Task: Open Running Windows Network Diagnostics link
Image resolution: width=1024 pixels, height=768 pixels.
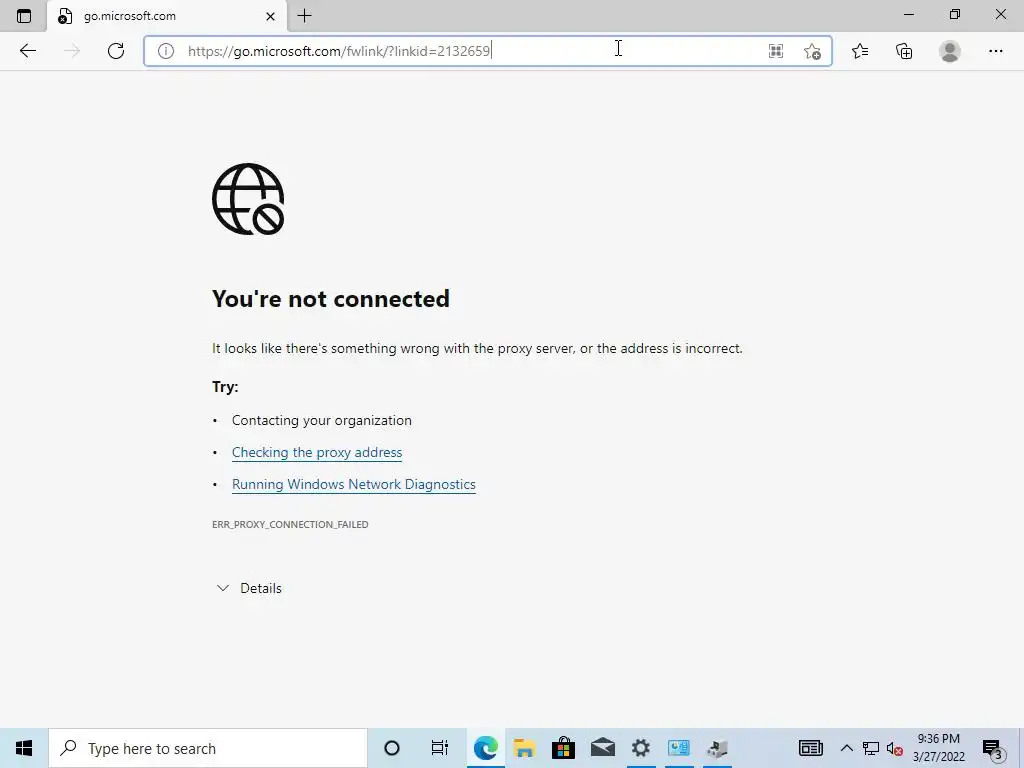Action: 353,485
